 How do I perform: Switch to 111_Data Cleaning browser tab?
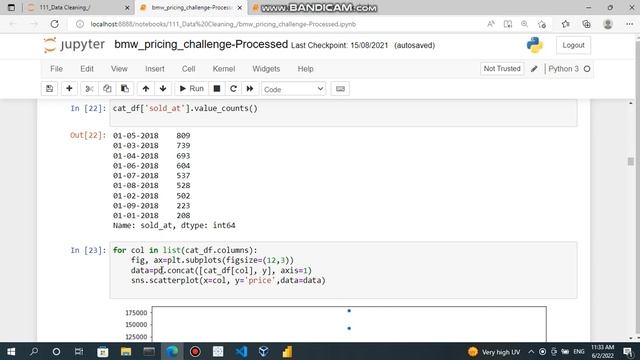click(x=78, y=8)
